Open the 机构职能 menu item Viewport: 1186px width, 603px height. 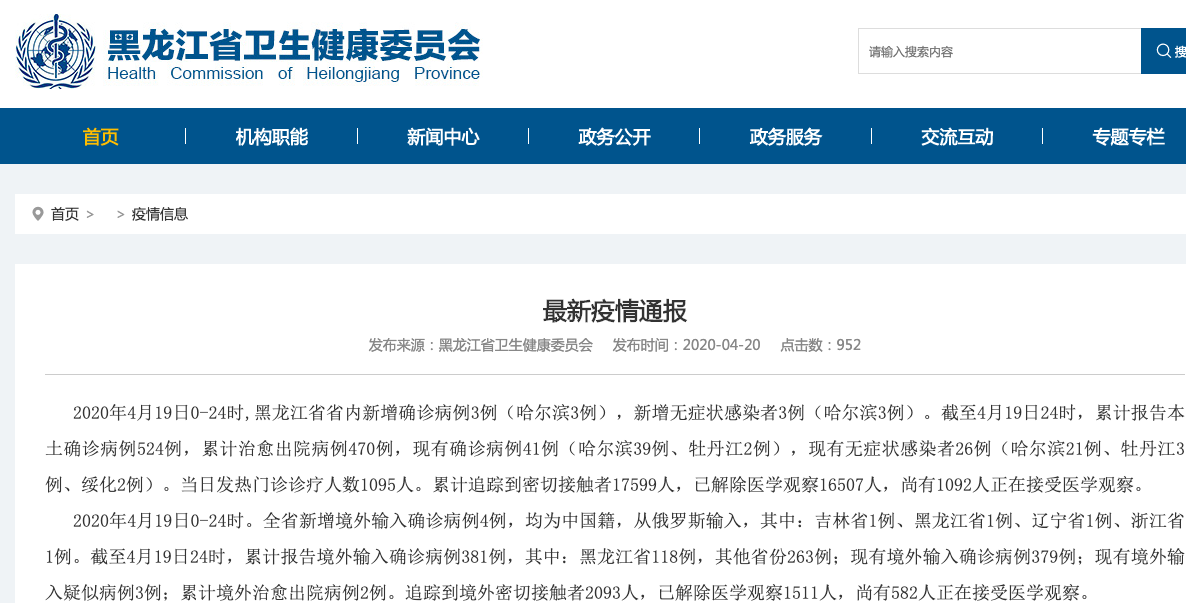point(271,137)
